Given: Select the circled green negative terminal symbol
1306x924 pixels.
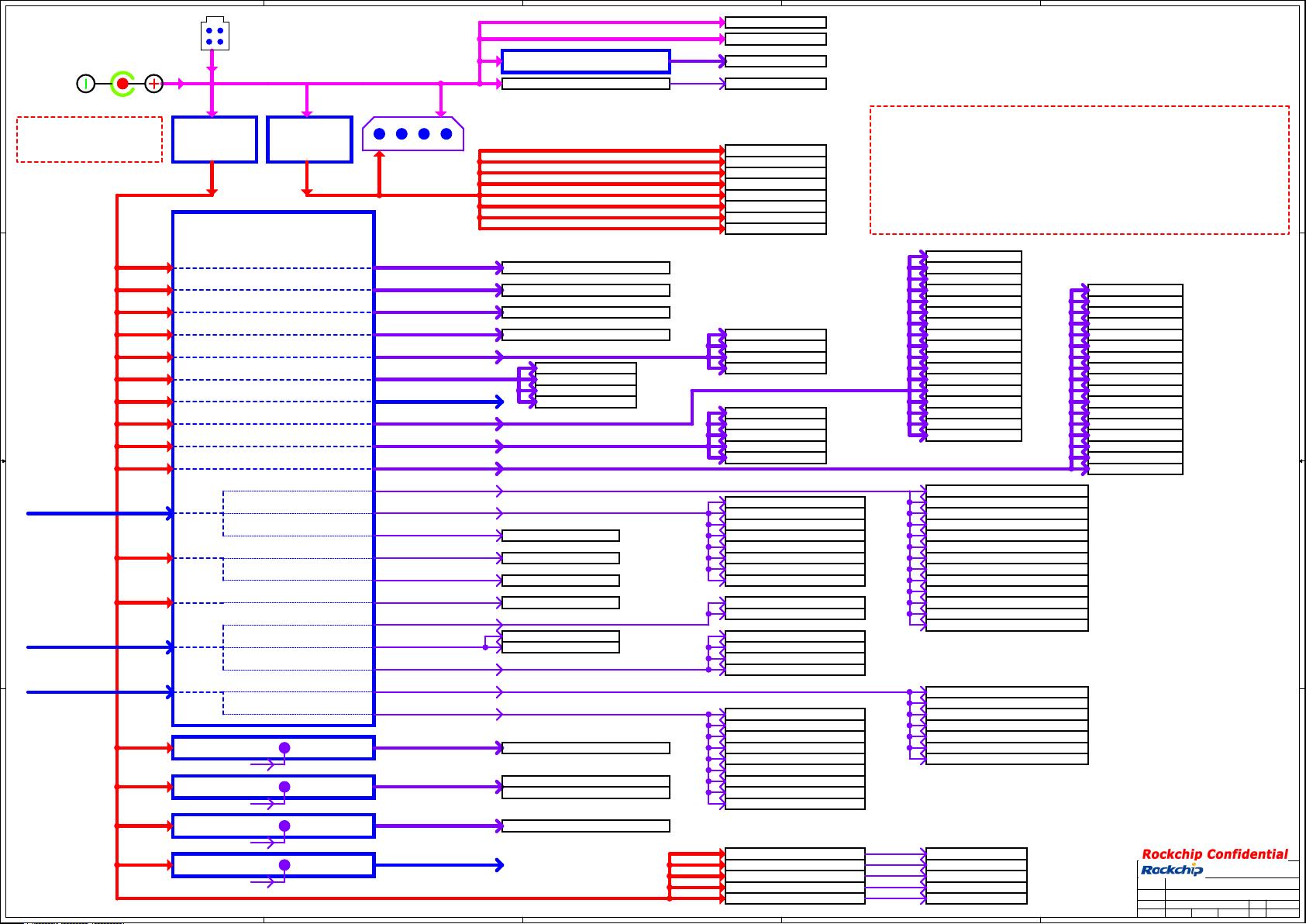Looking at the screenshot, I should (x=85, y=84).
